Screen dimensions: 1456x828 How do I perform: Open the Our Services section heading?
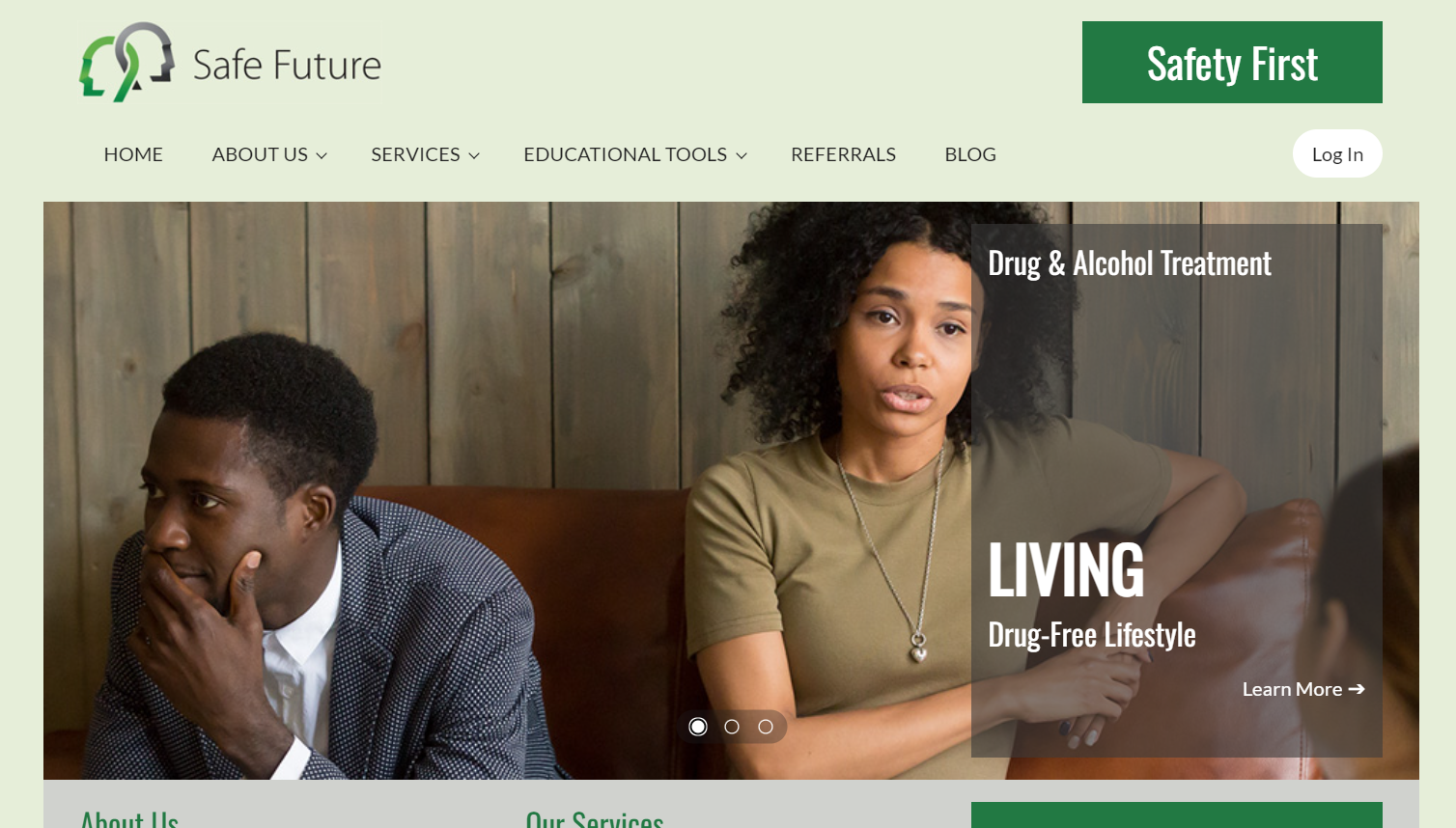[595, 818]
